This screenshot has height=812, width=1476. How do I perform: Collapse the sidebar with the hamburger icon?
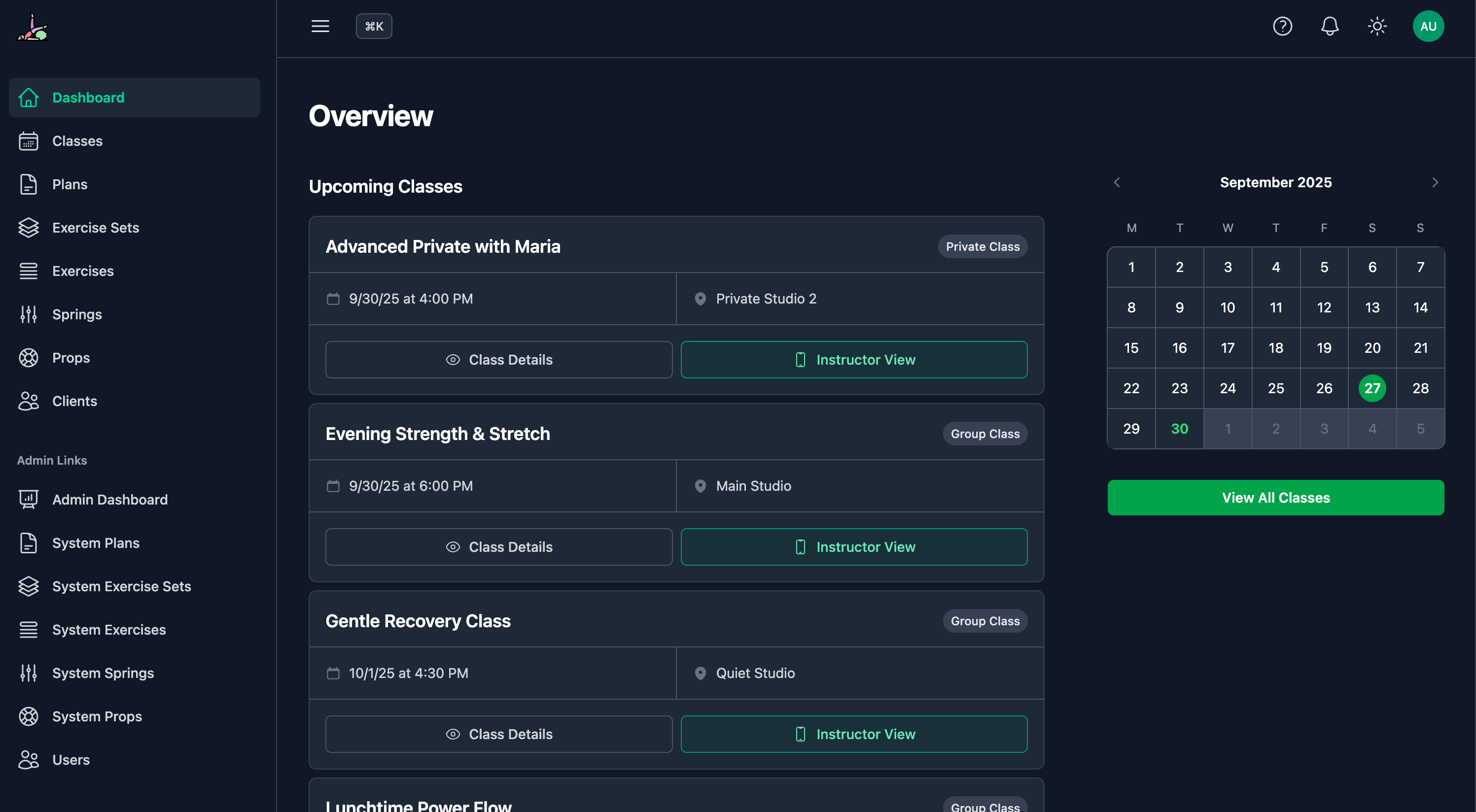point(320,26)
